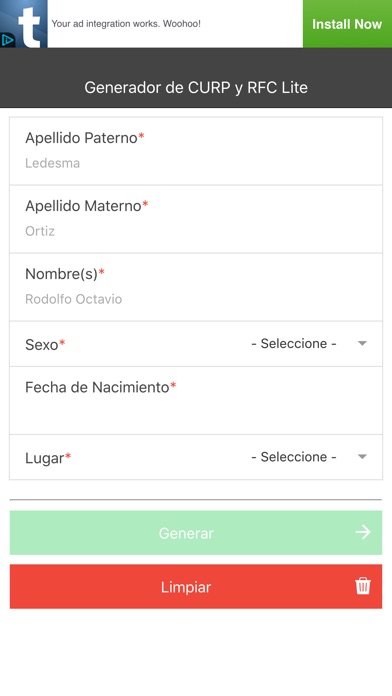Viewport: 392px width, 696px height.
Task: Click the red Limpiar button
Action: [196, 586]
